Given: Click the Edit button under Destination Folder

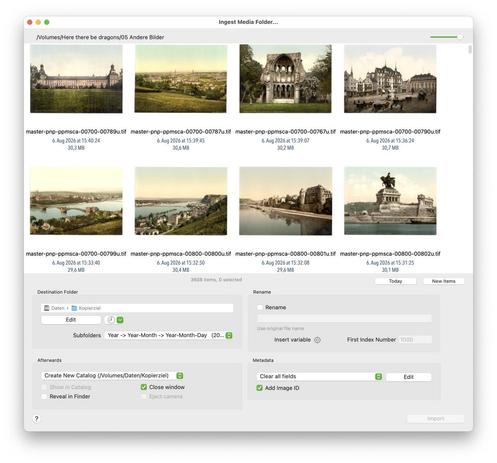Looking at the screenshot, I should coord(71,320).
